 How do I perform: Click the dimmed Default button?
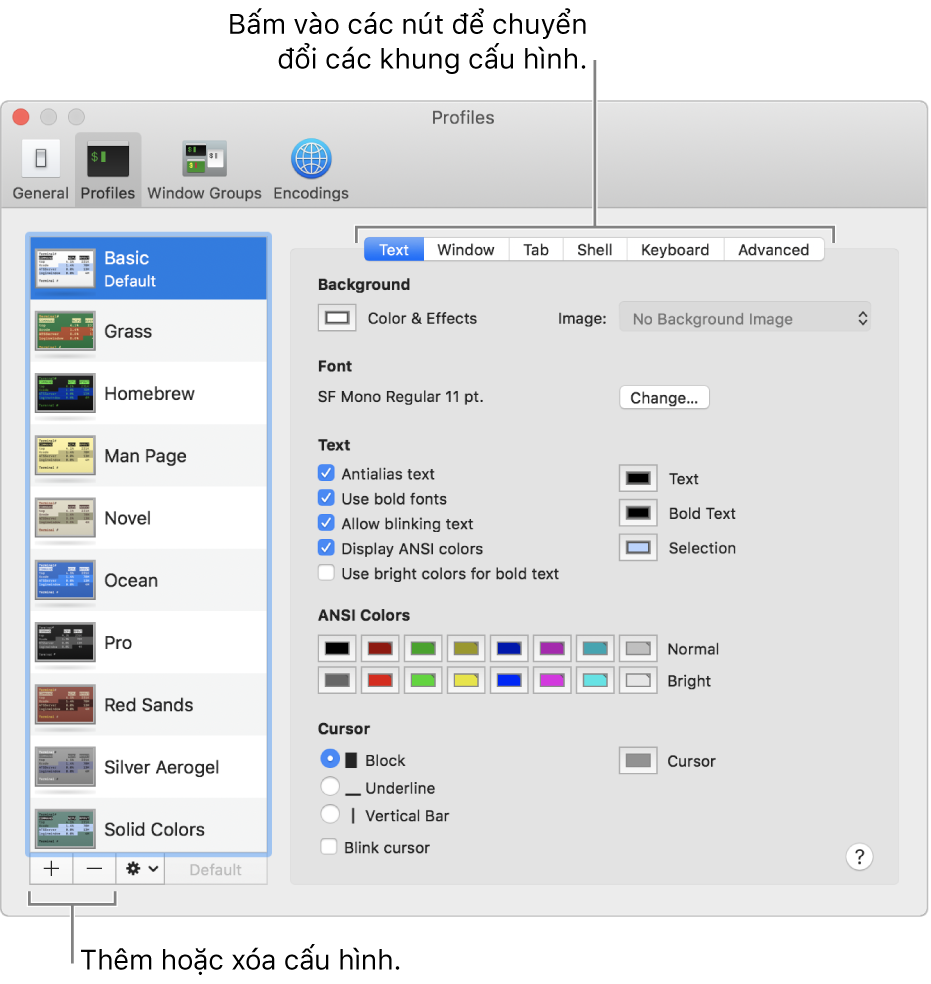click(x=216, y=869)
